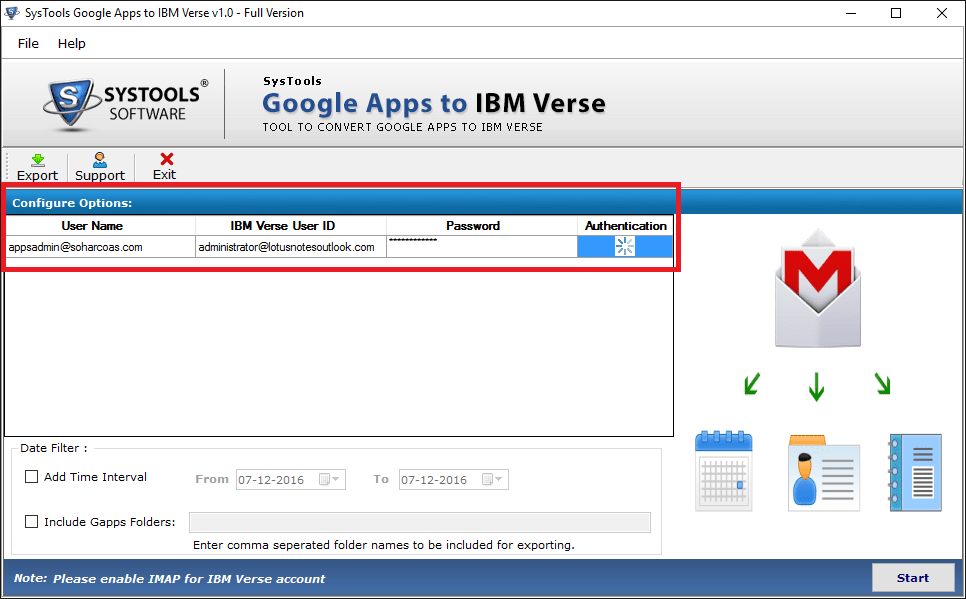Viewport: 966px width, 599px height.
Task: Click the calendar icon
Action: pyautogui.click(x=723, y=471)
